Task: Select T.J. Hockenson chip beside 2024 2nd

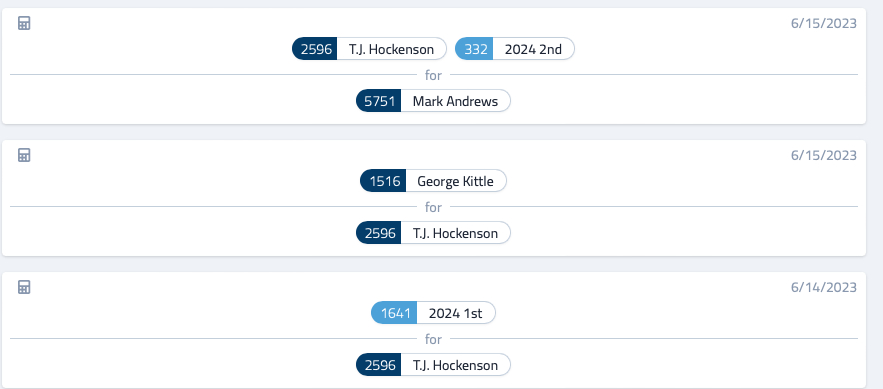Action: [x=369, y=49]
